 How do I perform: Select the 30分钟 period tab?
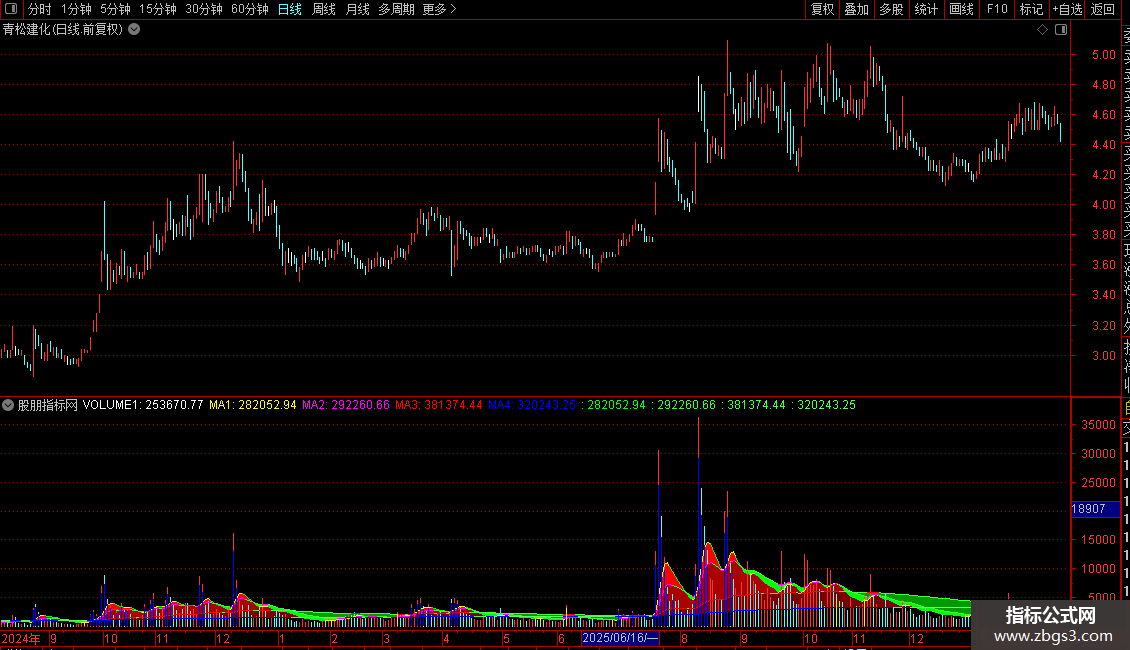coord(204,9)
